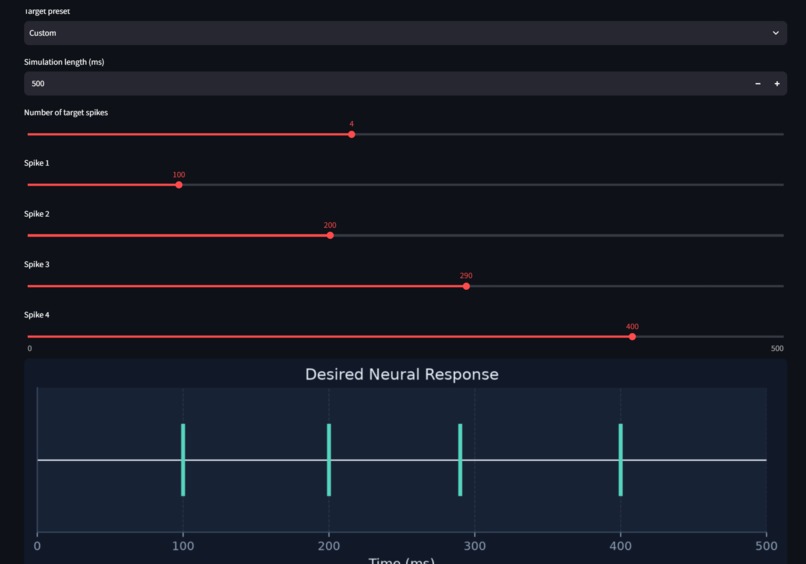Click the Number of target spikes slider handle
Image resolution: width=806 pixels, height=564 pixels.
click(352, 134)
